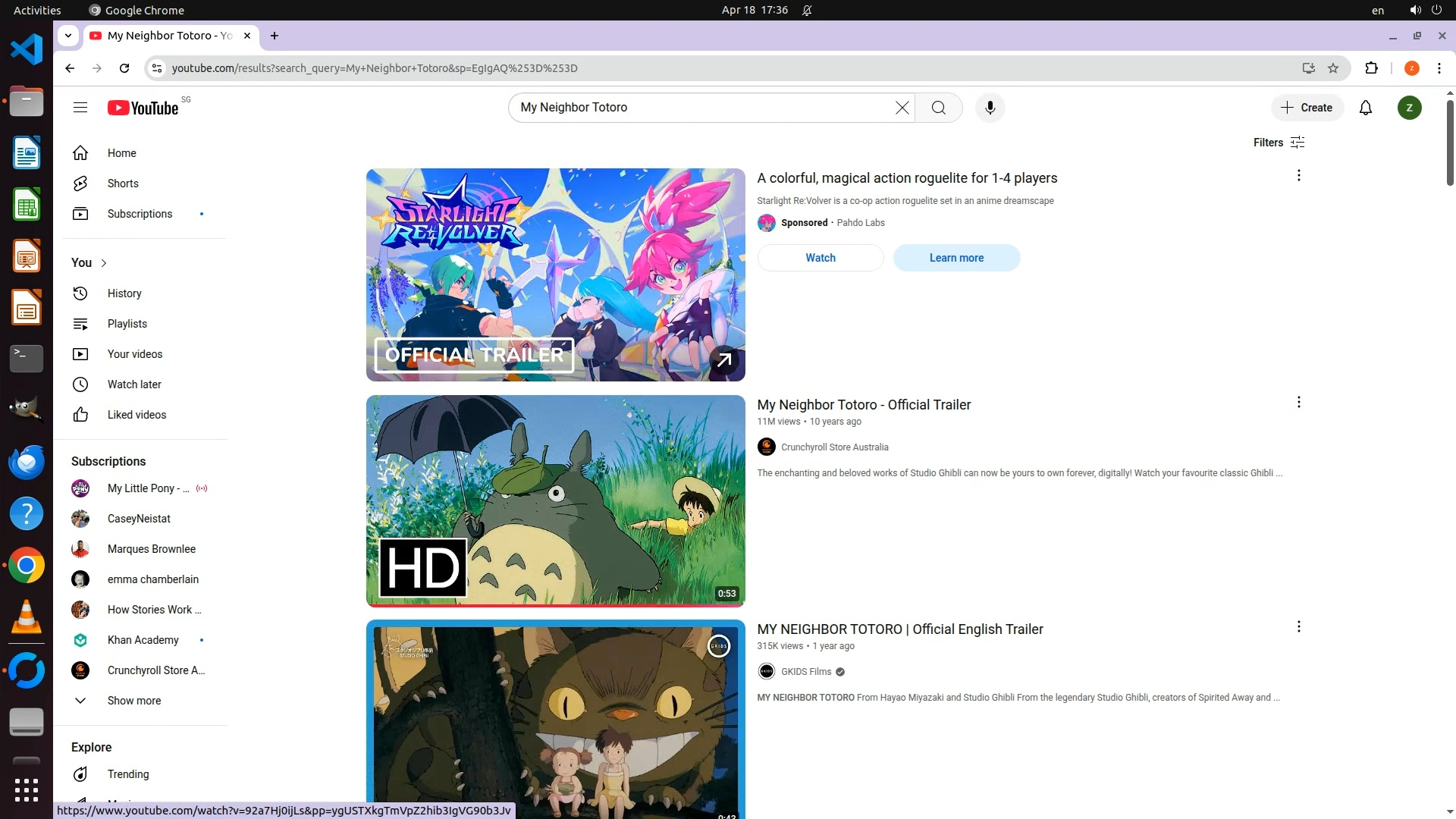1456x819 pixels.
Task: Click the voice search microphone icon
Action: coord(990,108)
